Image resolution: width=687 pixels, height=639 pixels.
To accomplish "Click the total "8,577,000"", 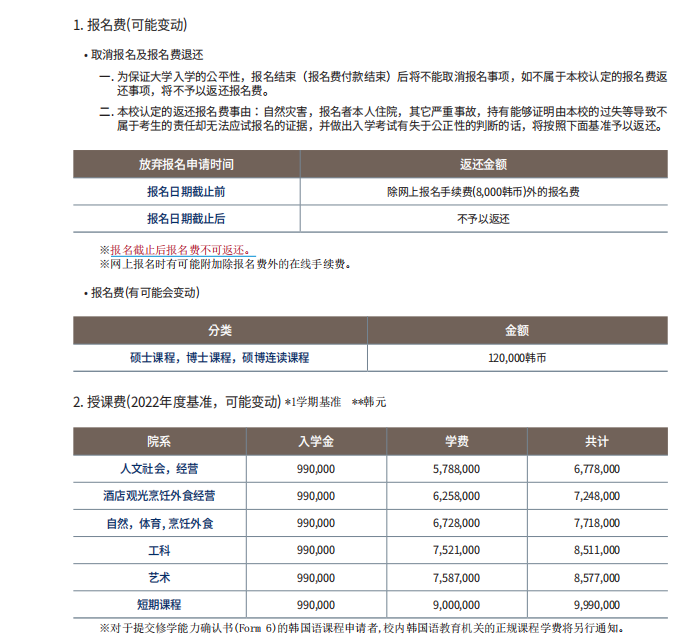I will (597, 578).
